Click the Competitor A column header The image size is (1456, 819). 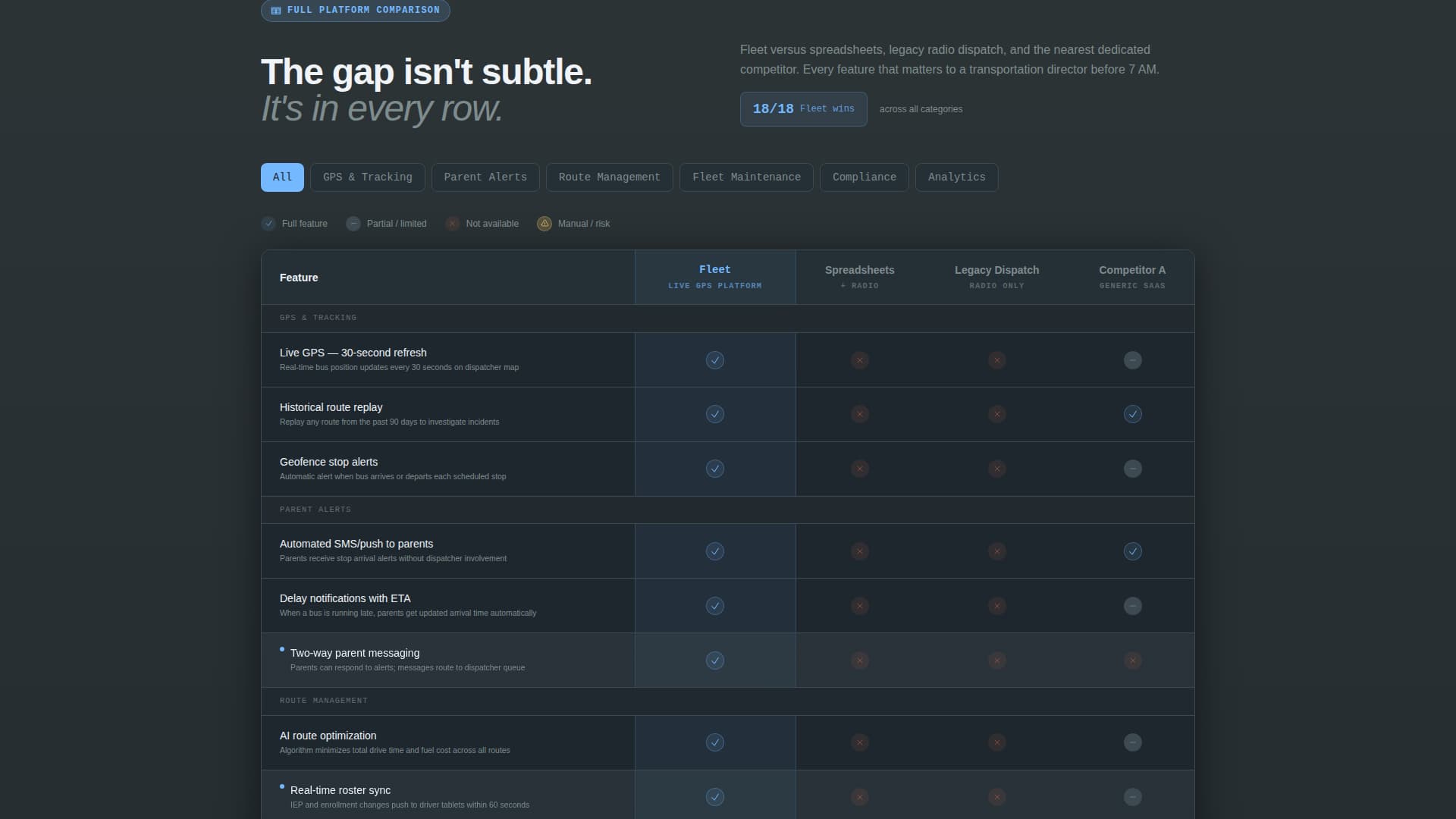coord(1132,278)
